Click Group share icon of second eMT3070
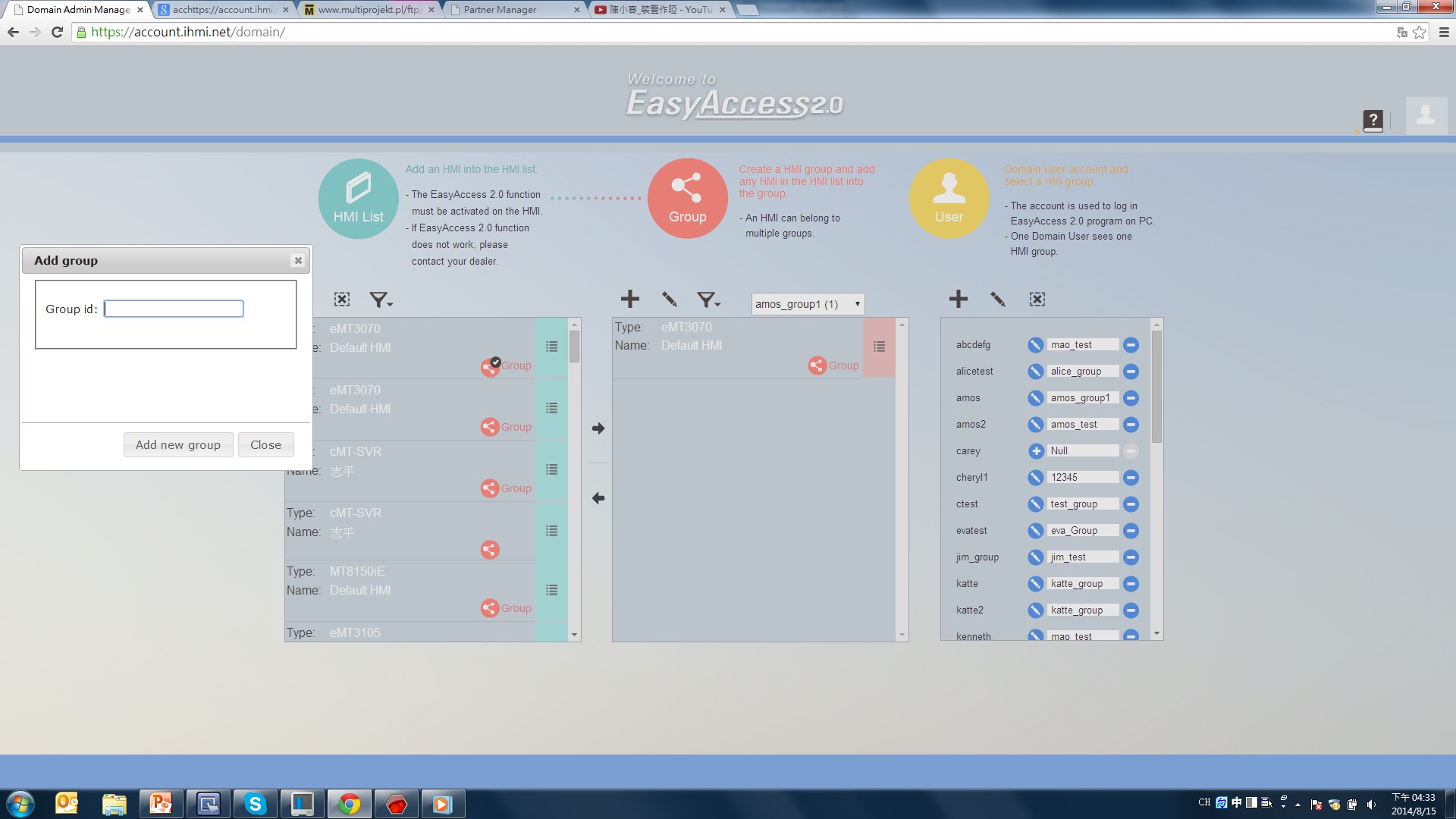This screenshot has width=1456, height=819. (490, 427)
